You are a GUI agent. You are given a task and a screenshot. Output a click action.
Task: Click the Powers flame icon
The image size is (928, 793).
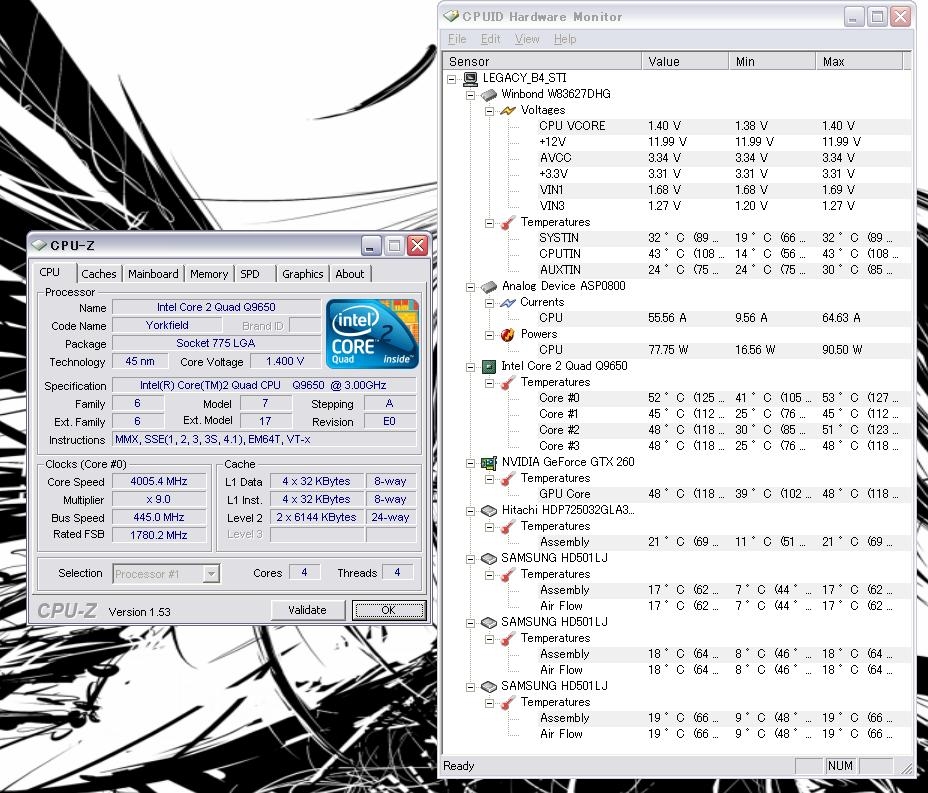tap(508, 334)
